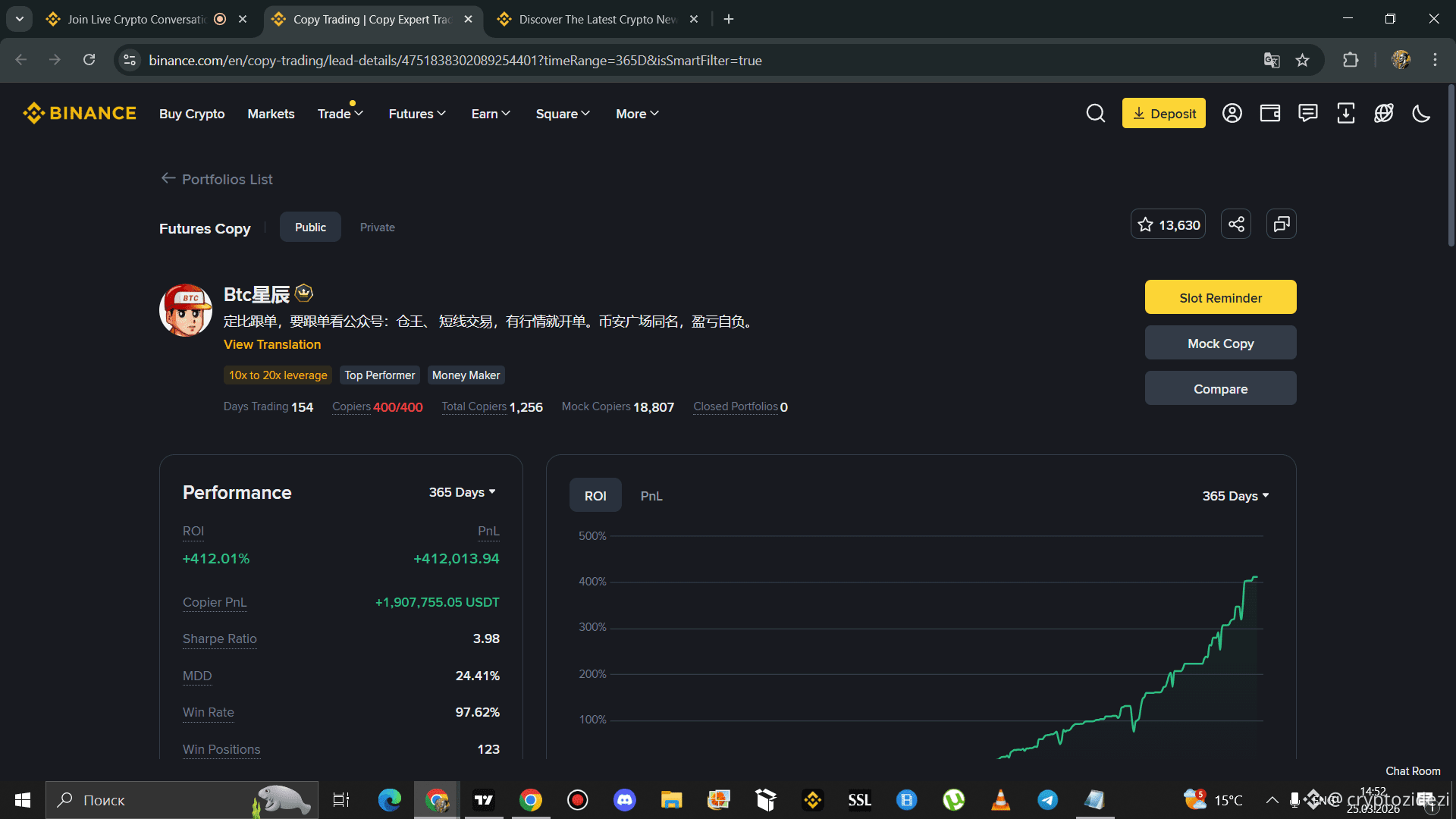Expand the Futures menu
1456x819 pixels.
click(x=417, y=114)
